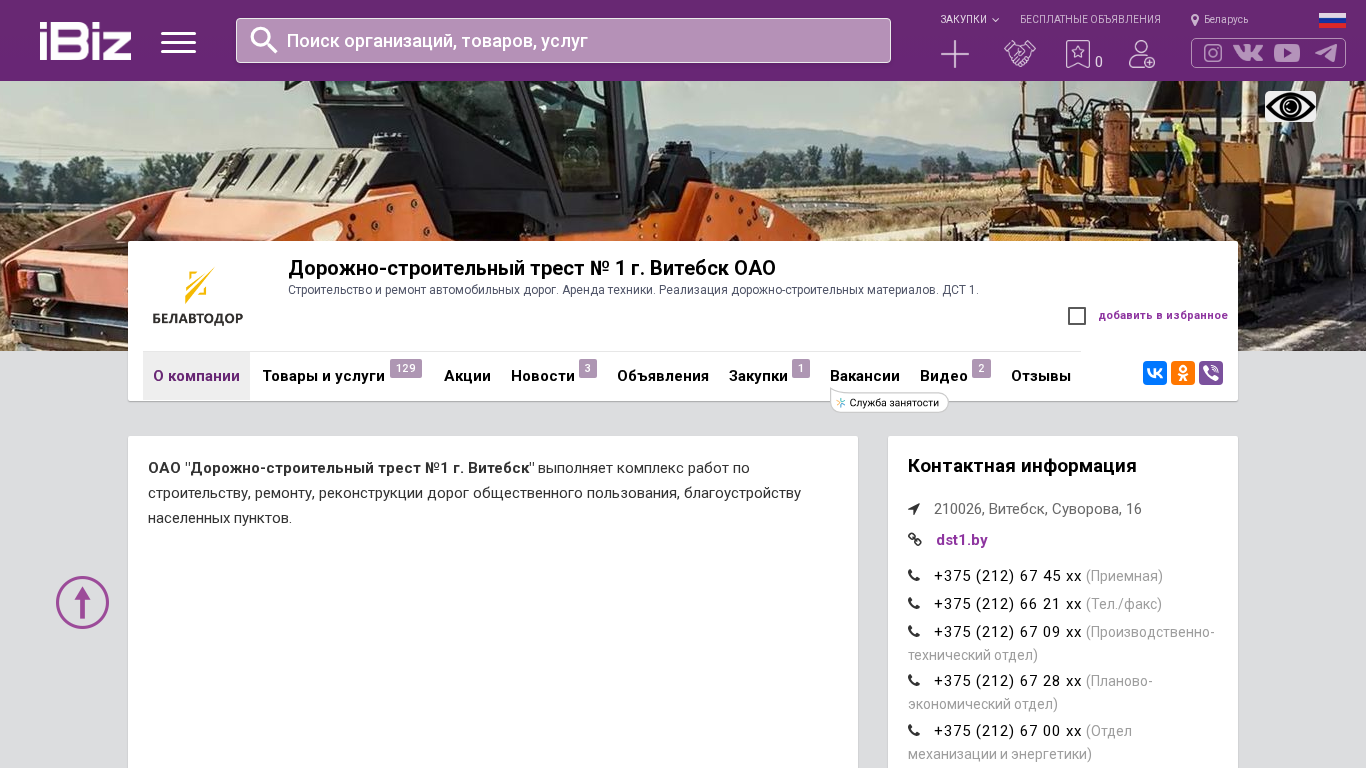The image size is (1366, 768).
Task: Click phone icon beside Приемная number
Action: [914, 575]
